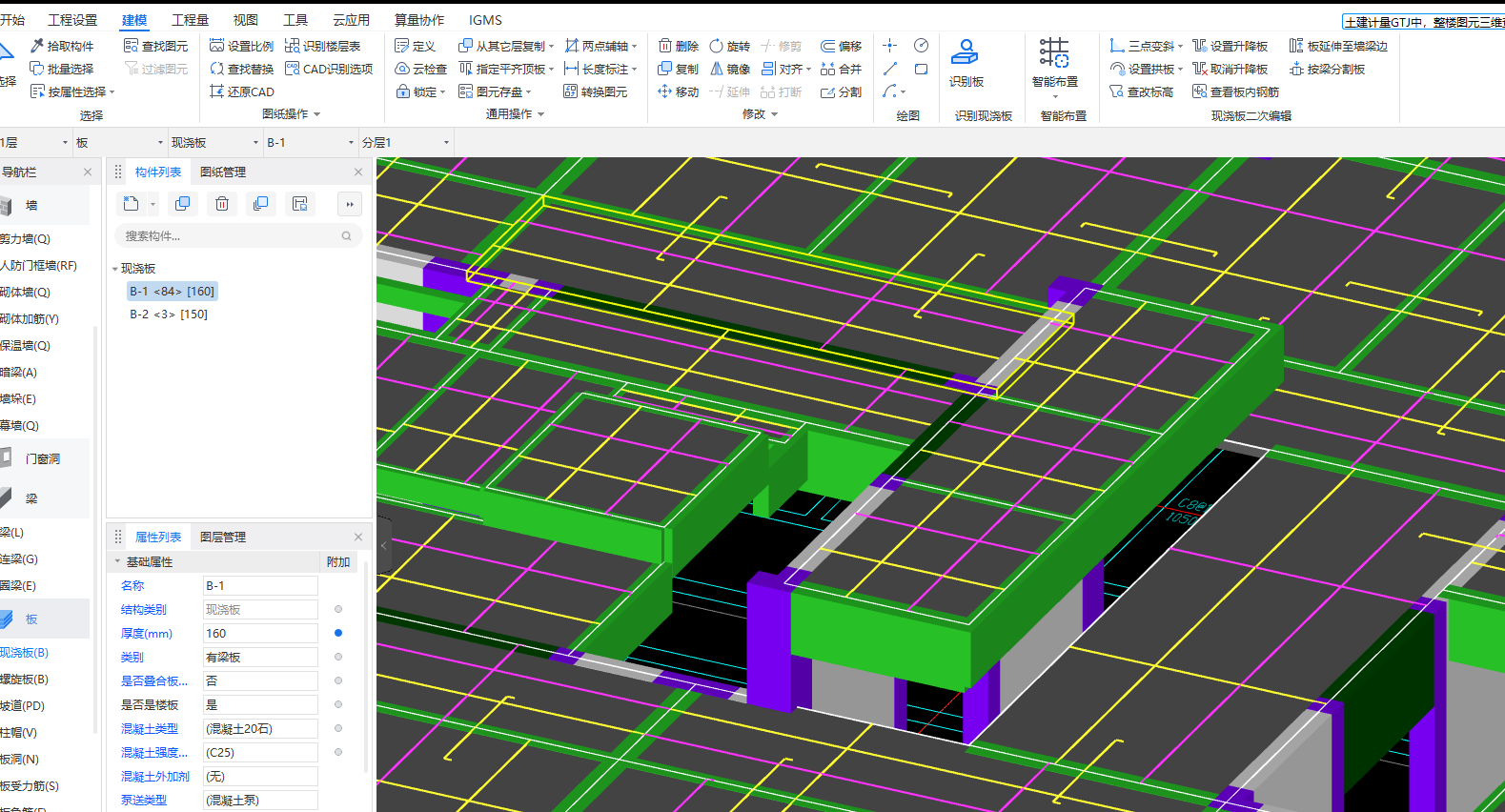Click the new component icon

(132, 204)
